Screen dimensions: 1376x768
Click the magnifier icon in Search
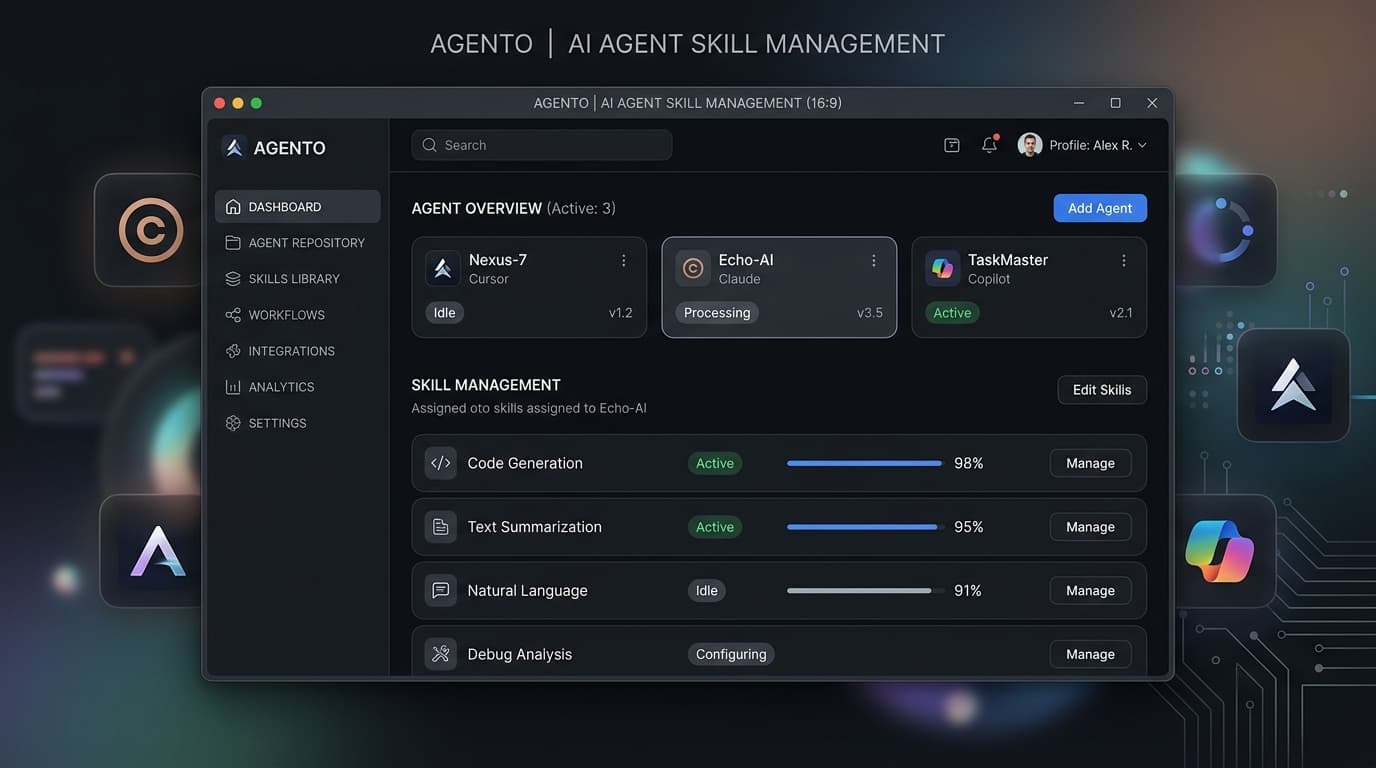pos(429,145)
